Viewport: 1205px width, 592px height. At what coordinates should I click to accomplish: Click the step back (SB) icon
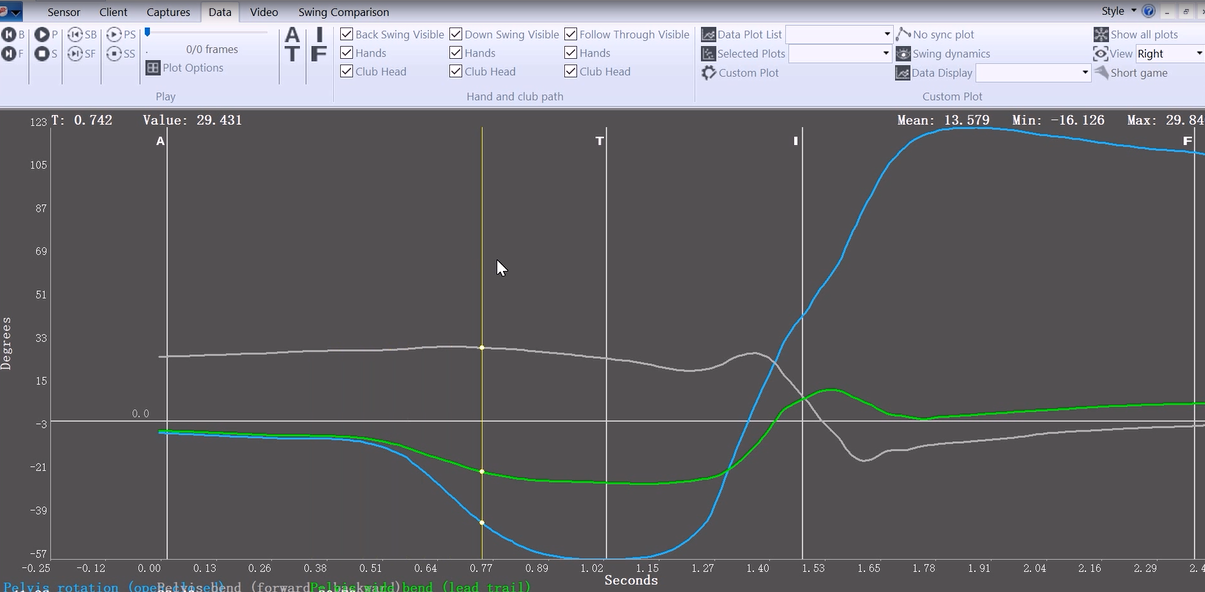(75, 34)
